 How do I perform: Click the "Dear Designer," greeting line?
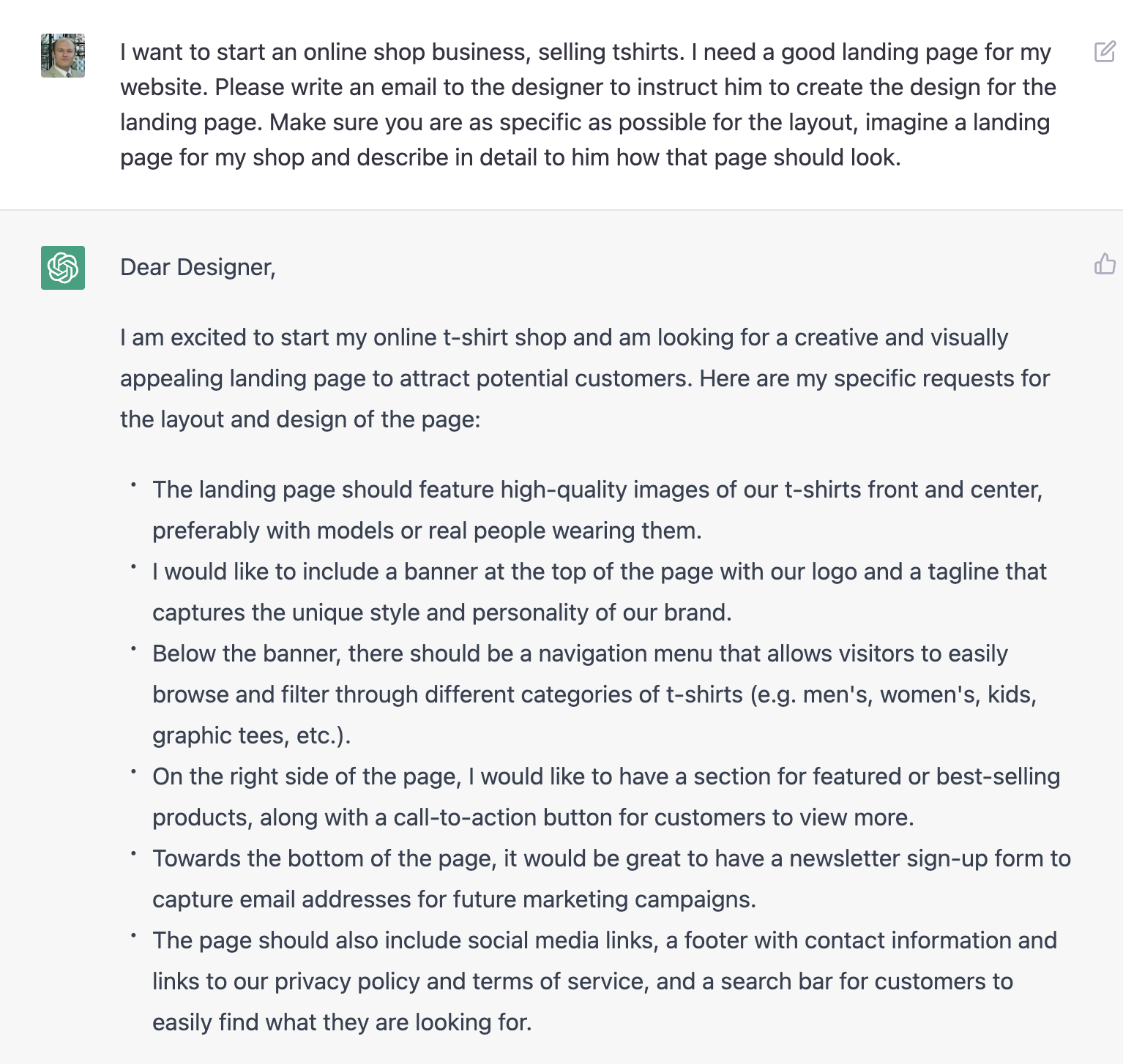coord(198,267)
